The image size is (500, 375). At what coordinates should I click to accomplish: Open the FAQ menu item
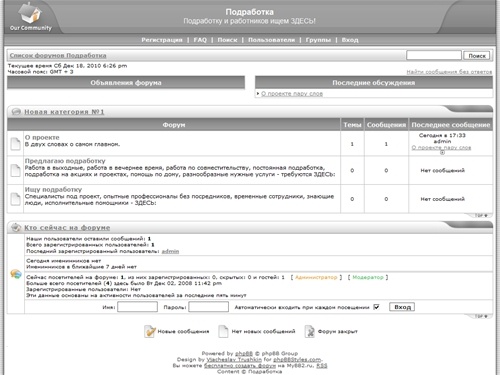tap(200, 40)
